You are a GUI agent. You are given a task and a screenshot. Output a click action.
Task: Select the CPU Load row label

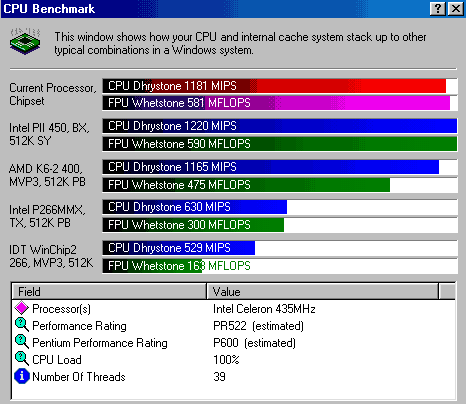tap(57, 360)
